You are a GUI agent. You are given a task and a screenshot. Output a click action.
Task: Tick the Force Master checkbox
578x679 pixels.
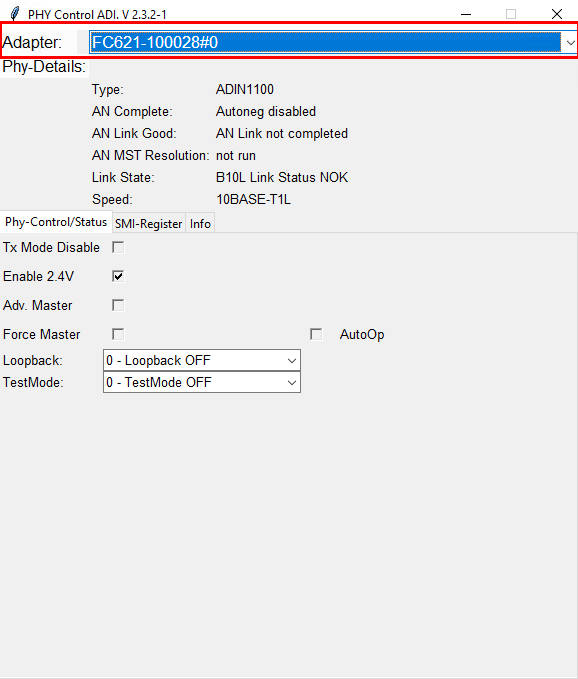(x=118, y=334)
